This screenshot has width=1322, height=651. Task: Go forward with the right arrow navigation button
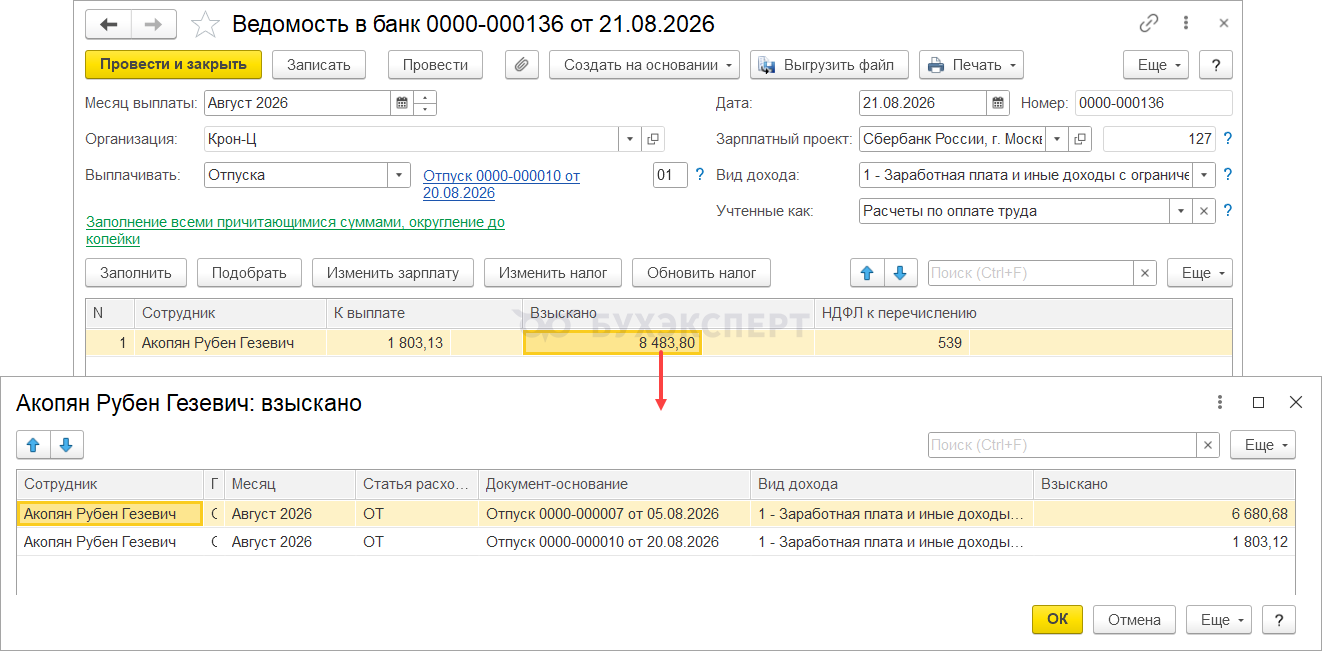pos(153,24)
